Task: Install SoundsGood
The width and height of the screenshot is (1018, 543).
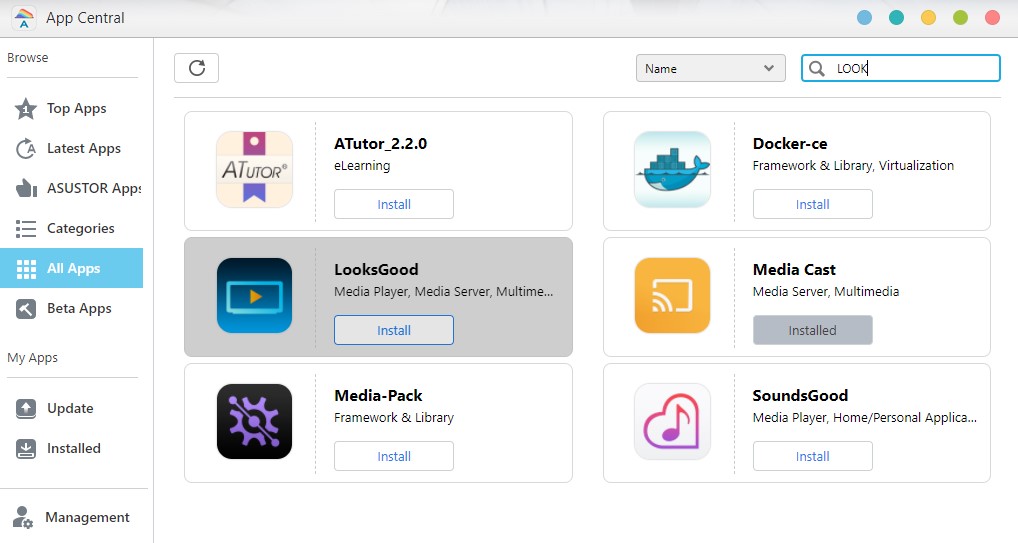Action: (813, 457)
